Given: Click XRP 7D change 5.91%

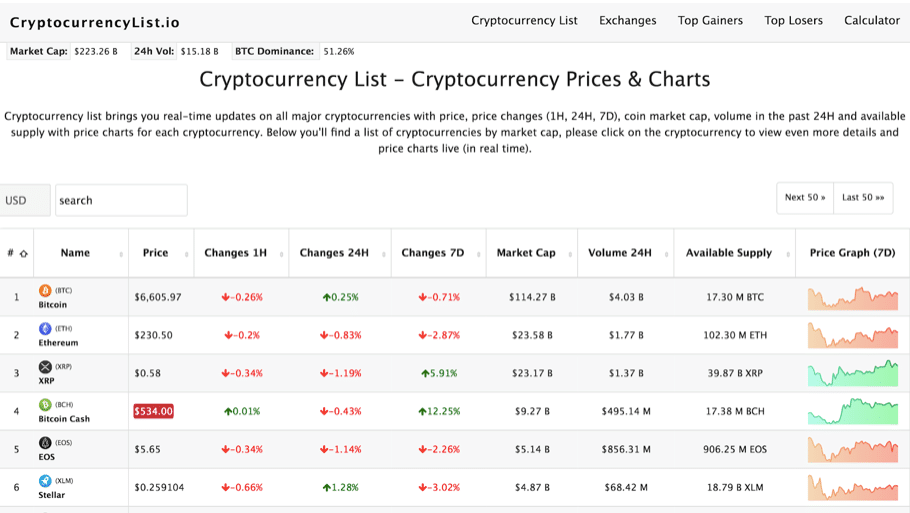Looking at the screenshot, I should 439,373.
